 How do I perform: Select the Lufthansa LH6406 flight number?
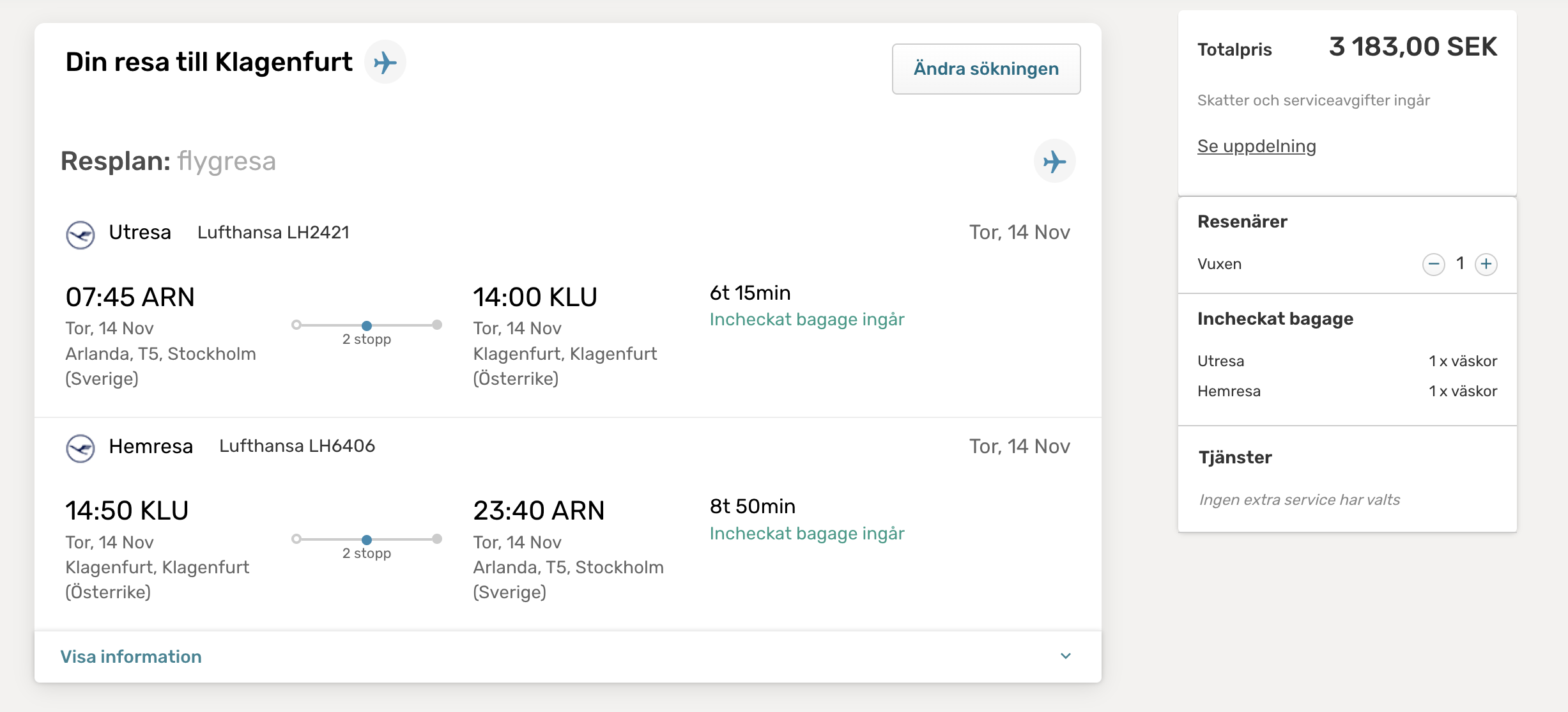(297, 446)
